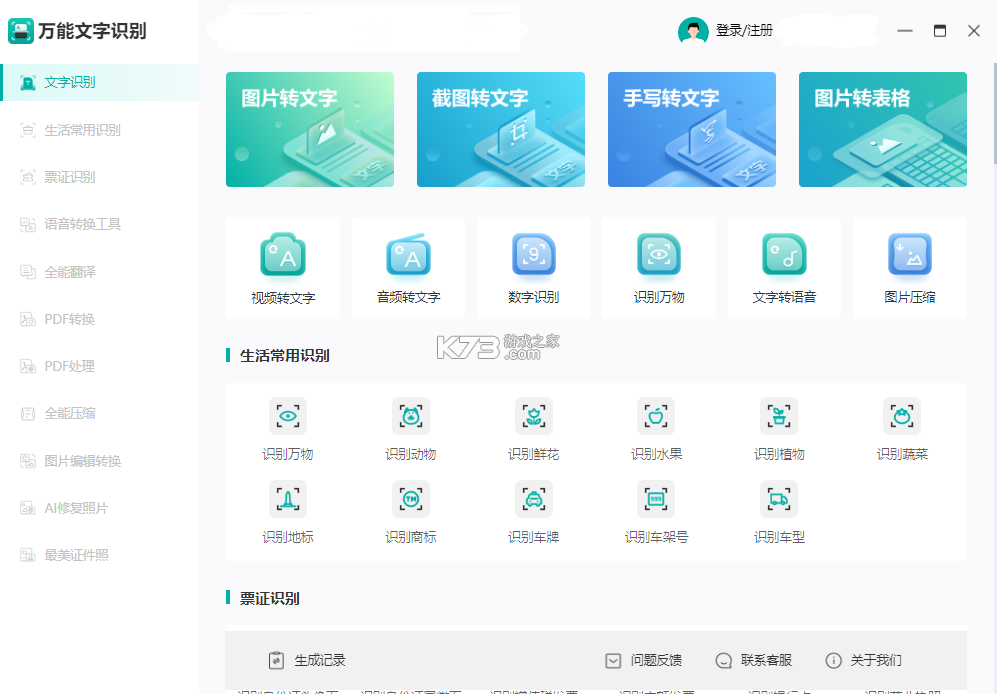Open the 识别车型 icon

779,499
